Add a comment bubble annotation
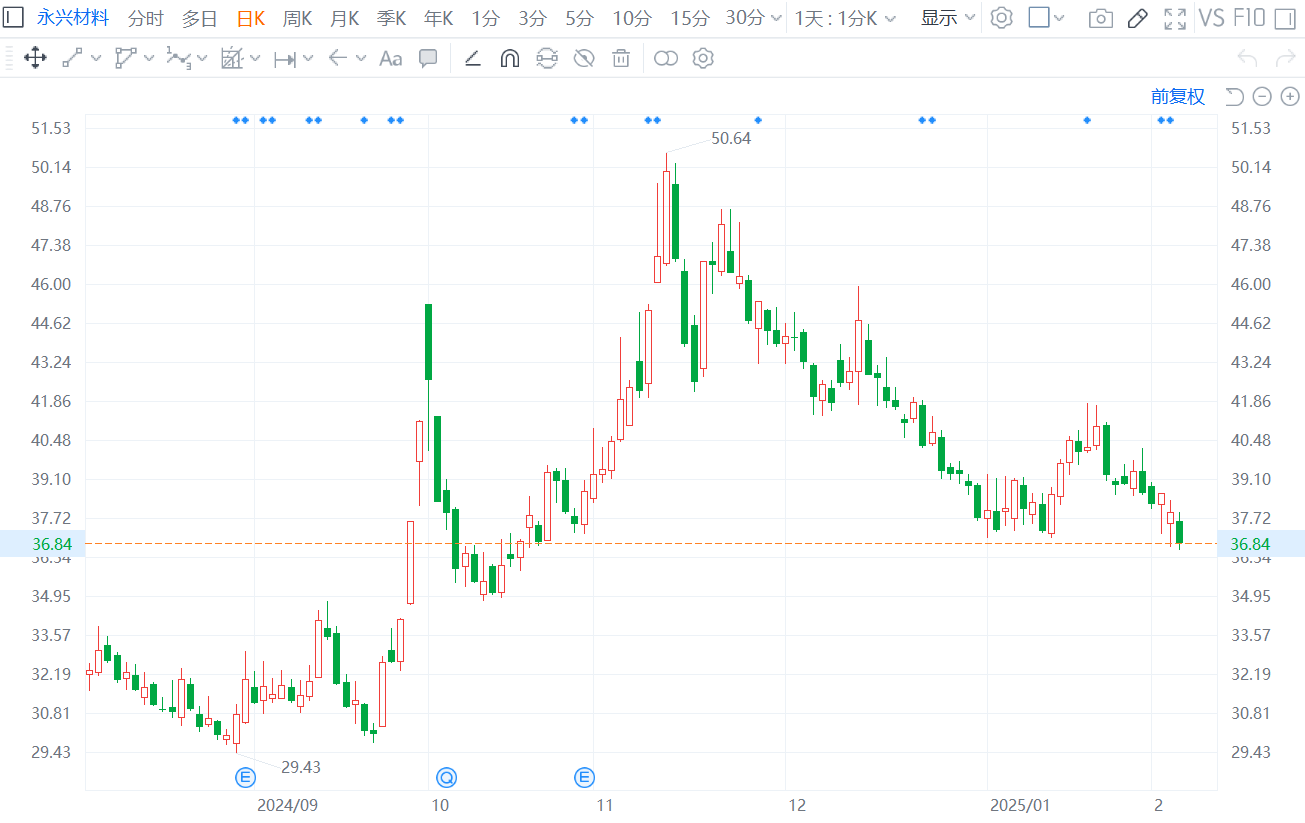 (428, 58)
